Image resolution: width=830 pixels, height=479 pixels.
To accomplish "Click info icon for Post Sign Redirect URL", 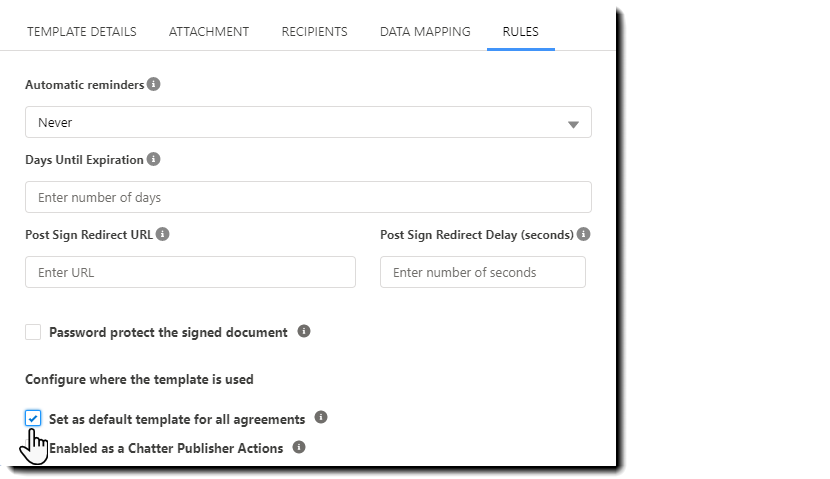I will (163, 235).
